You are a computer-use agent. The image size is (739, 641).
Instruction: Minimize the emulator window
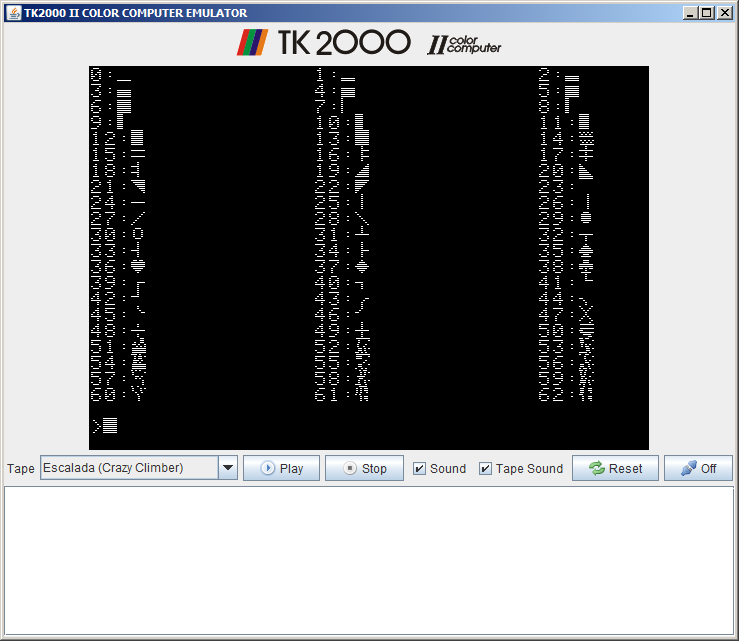(690, 13)
